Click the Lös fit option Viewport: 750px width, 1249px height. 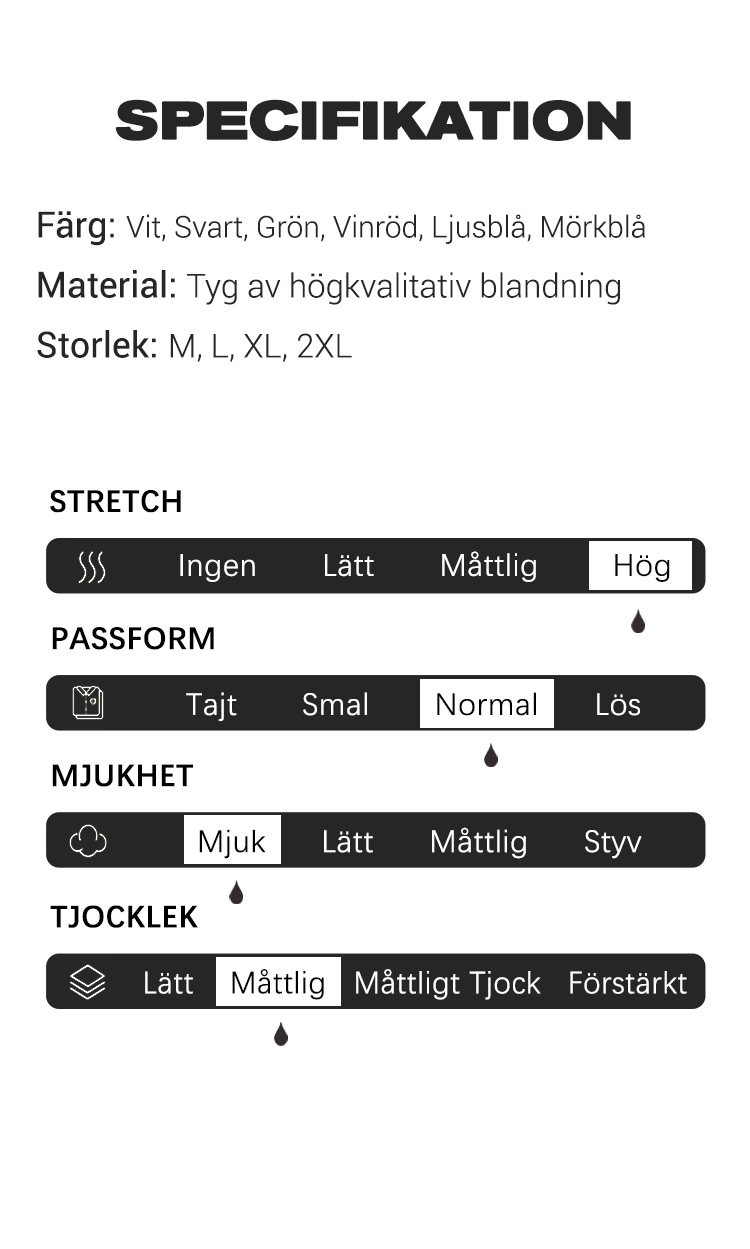pos(618,704)
